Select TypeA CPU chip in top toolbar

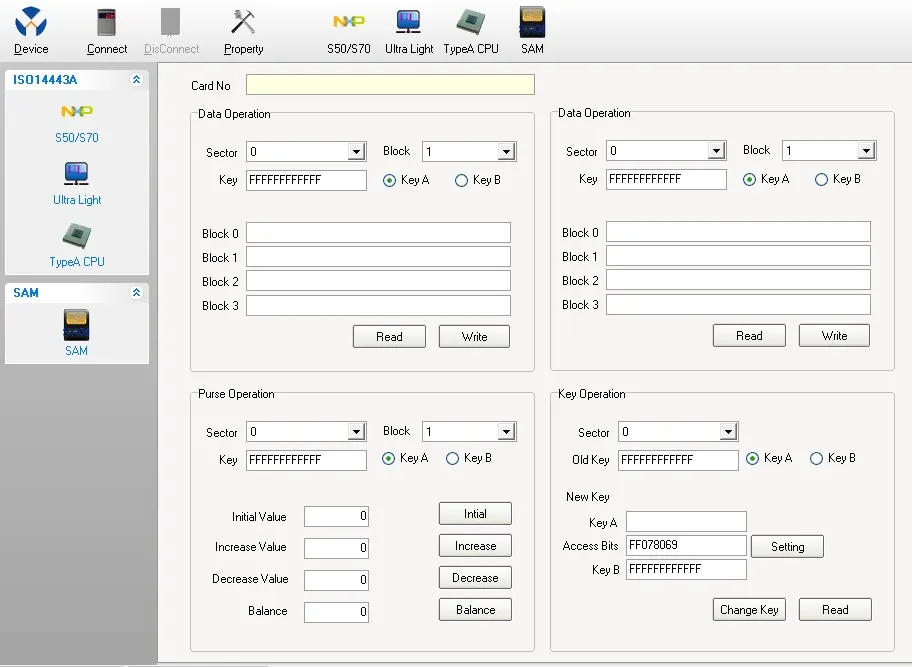(x=470, y=30)
